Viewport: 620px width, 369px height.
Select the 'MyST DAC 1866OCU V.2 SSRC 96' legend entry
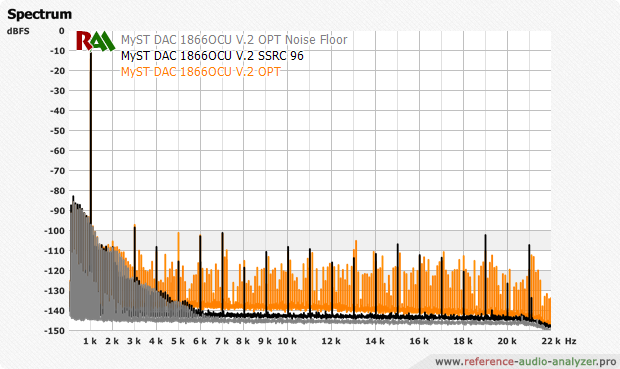[x=212, y=56]
